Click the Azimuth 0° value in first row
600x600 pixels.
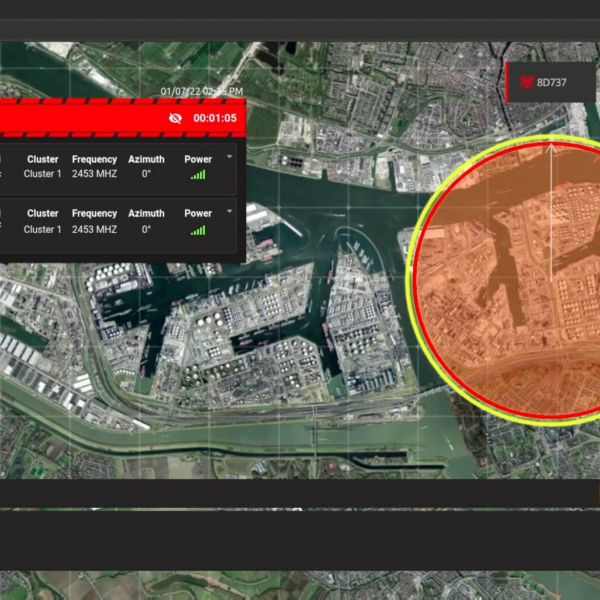tap(146, 175)
